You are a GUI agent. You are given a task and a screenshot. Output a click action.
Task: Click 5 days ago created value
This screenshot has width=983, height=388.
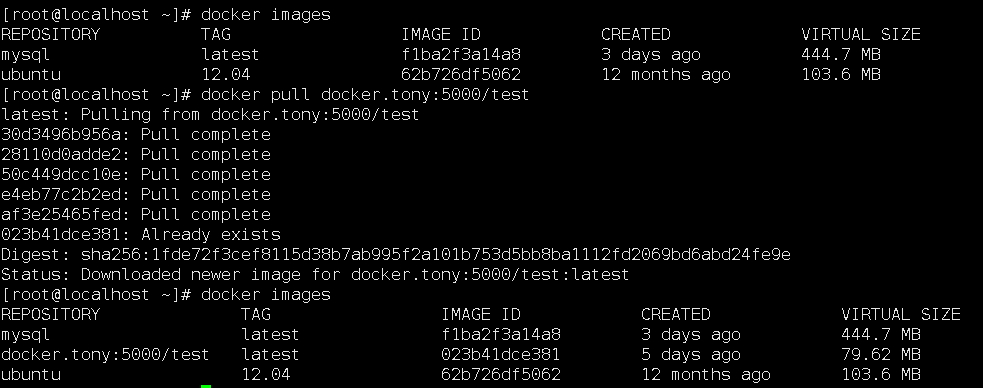click(x=691, y=355)
